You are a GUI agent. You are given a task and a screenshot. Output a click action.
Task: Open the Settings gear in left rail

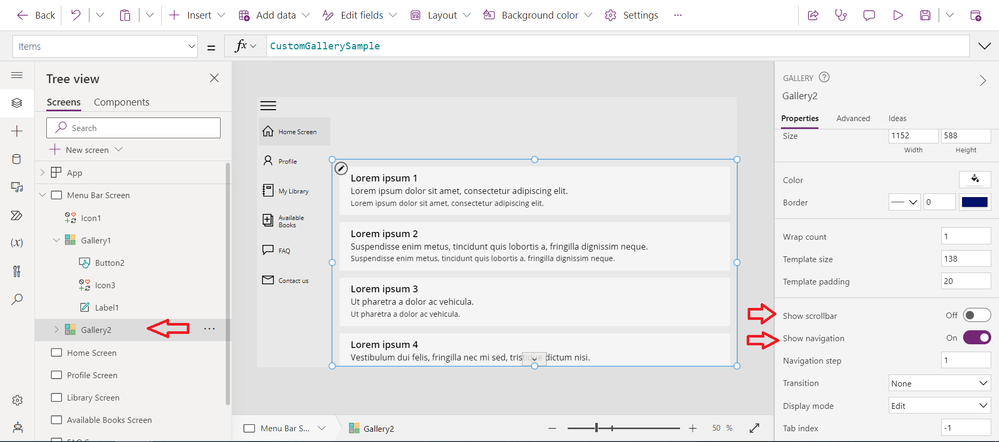coord(17,400)
